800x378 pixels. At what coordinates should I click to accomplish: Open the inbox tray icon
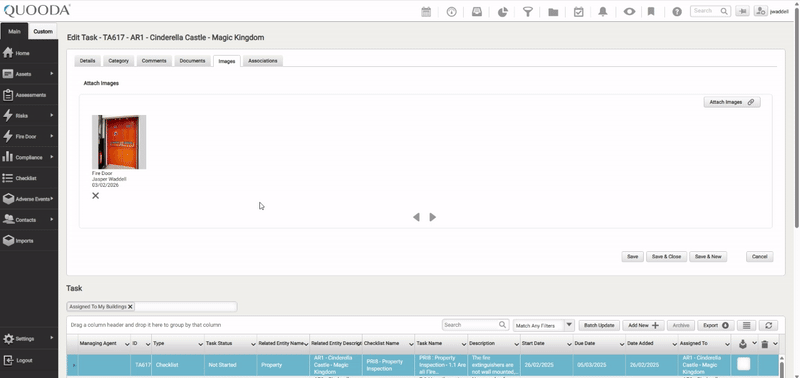pyautogui.click(x=477, y=12)
